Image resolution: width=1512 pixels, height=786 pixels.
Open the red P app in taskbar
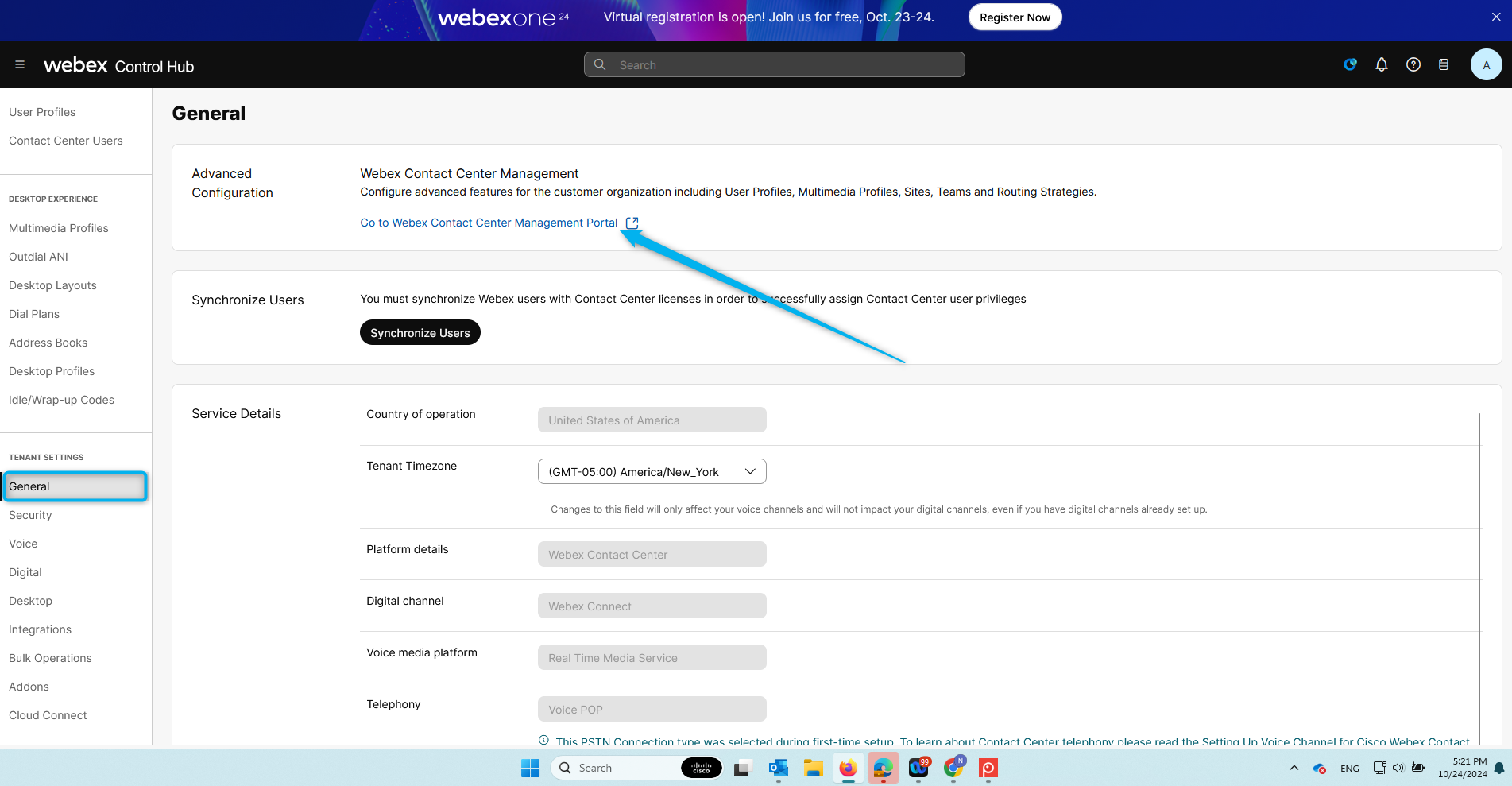(x=988, y=768)
